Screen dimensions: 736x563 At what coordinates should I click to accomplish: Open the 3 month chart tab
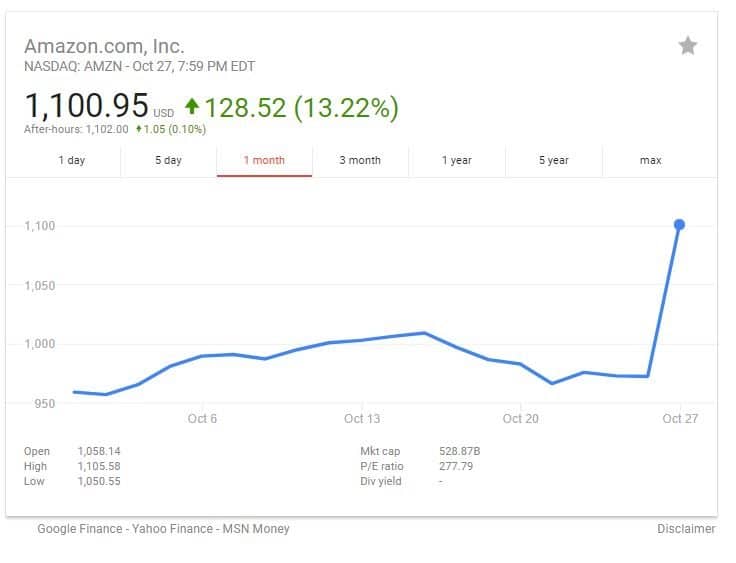coord(360,160)
